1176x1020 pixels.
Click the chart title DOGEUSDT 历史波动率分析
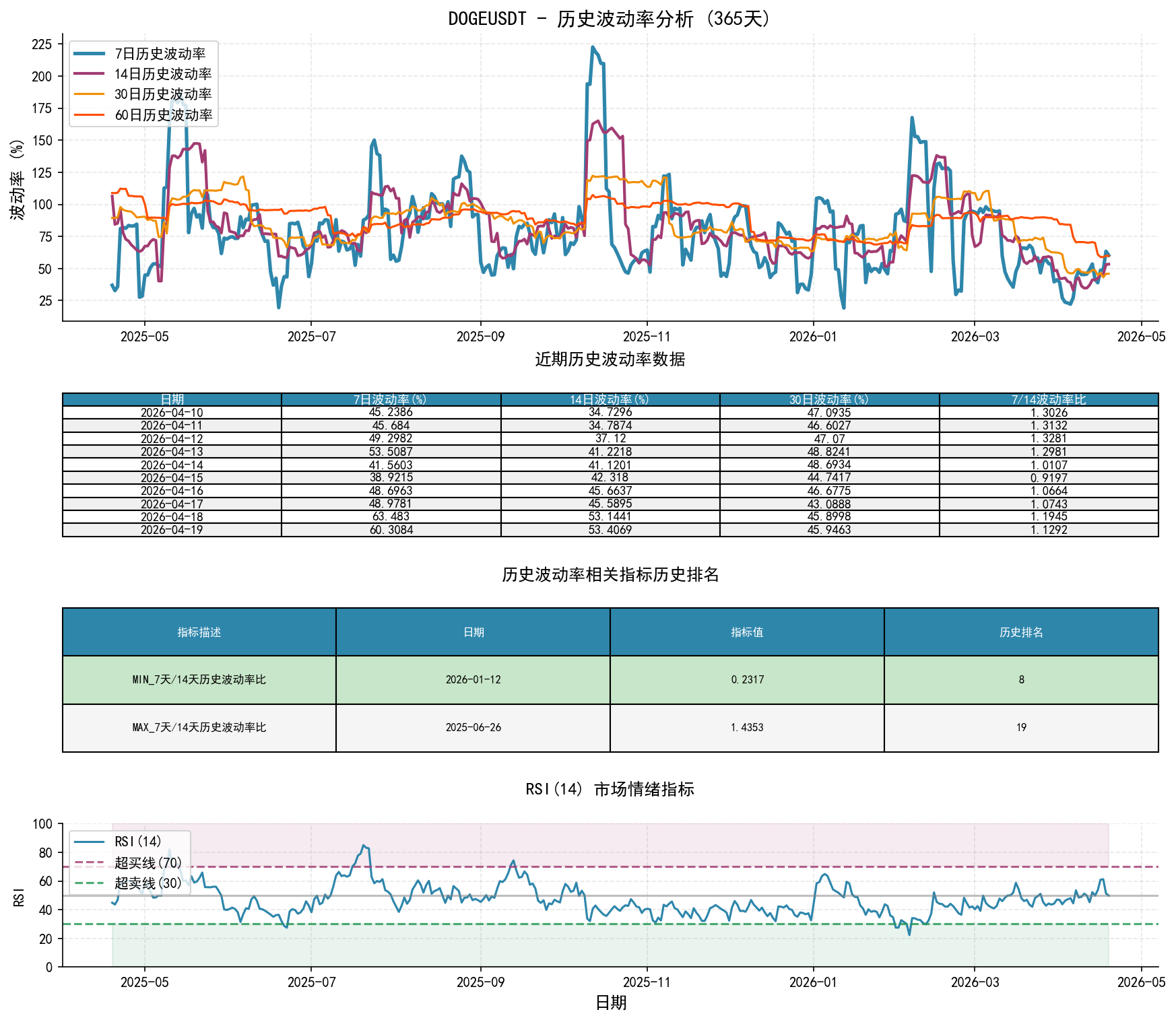pos(610,19)
